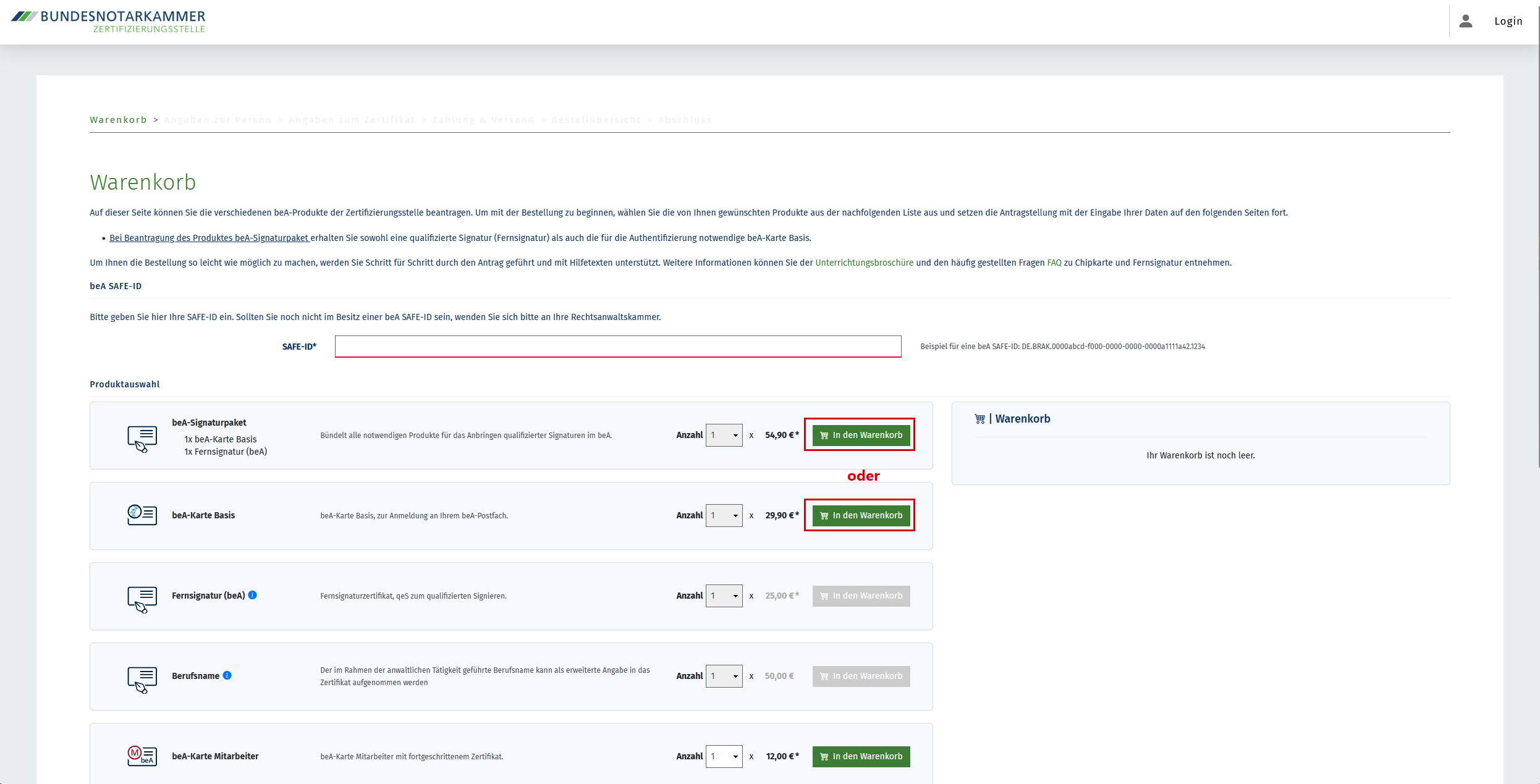Click the SAFE-ID input field
This screenshot has height=784, width=1540.
click(x=618, y=347)
